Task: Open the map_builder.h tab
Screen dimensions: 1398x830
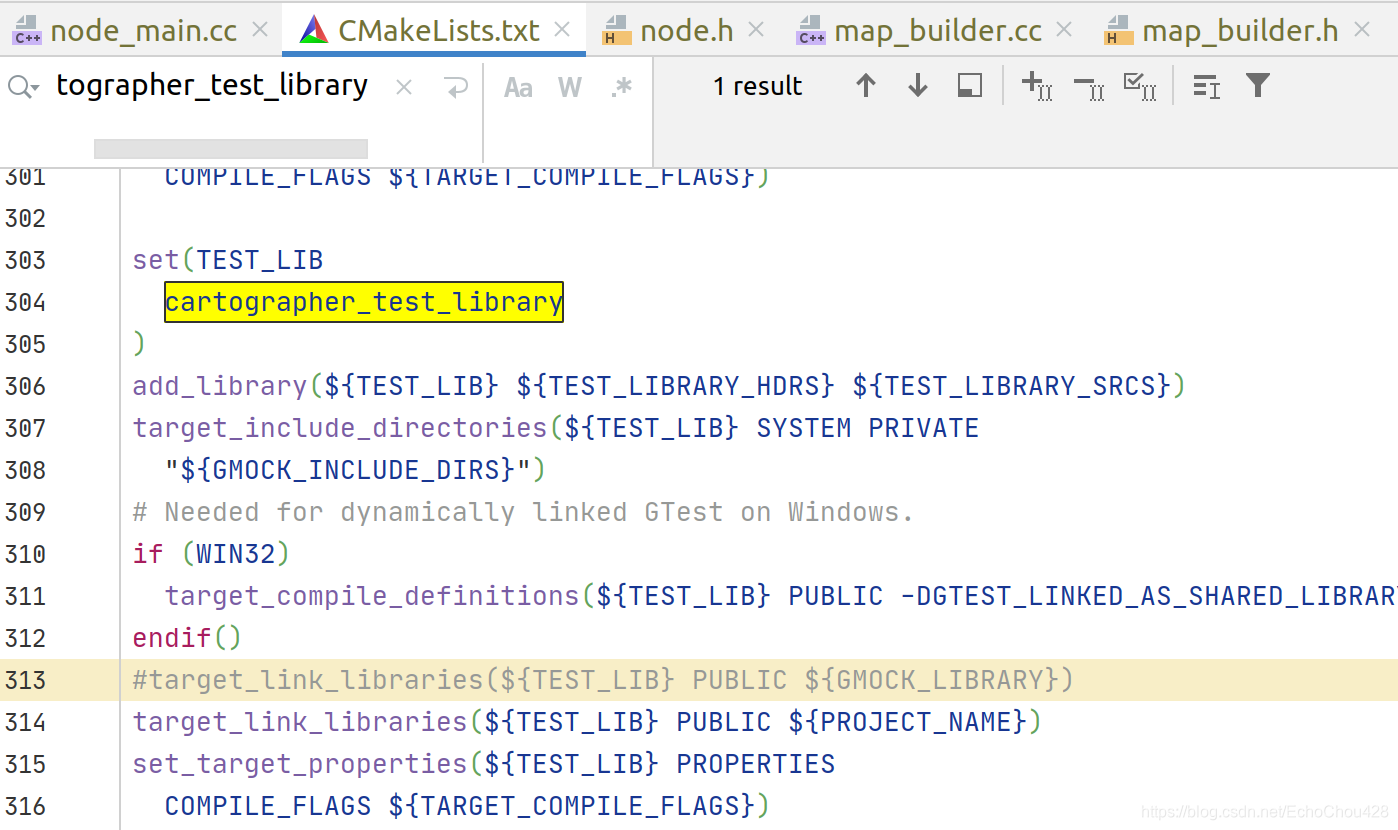Action: click(x=1239, y=30)
